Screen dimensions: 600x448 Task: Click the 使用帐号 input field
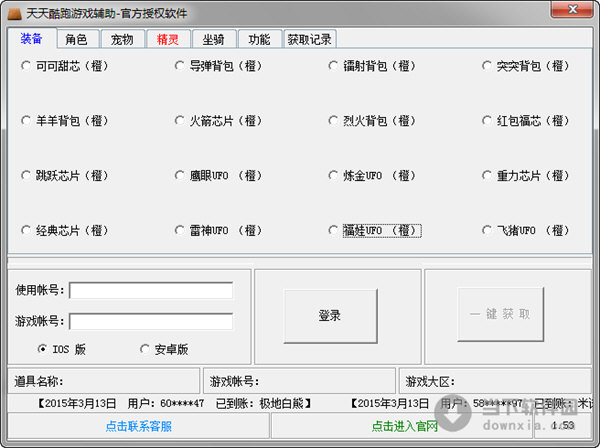(x=151, y=290)
